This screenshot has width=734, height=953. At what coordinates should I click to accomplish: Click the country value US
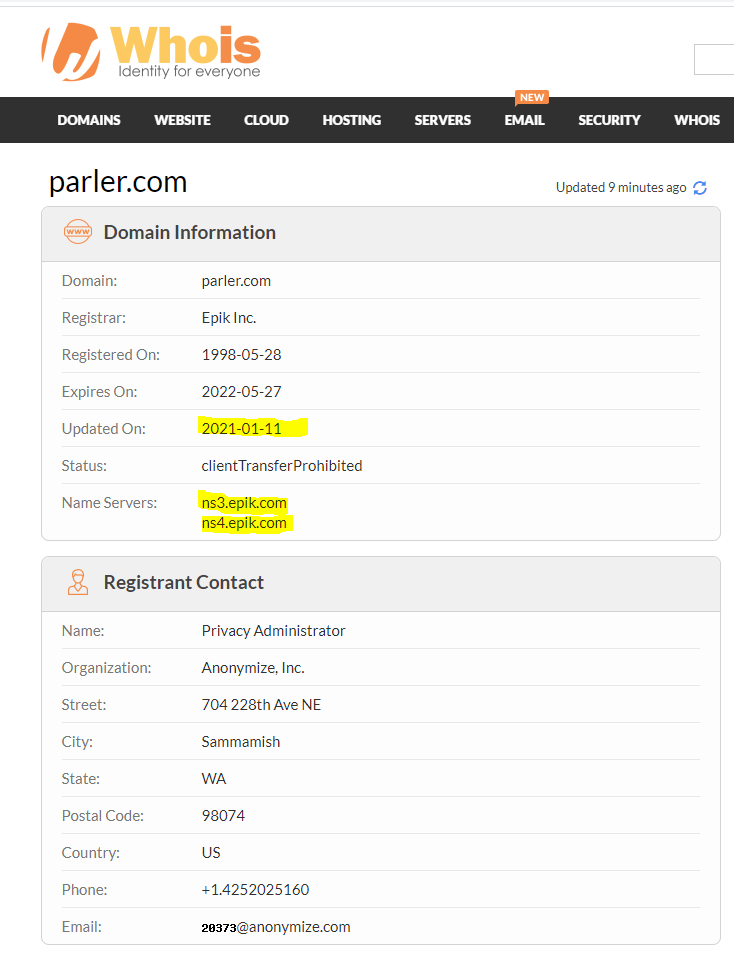pos(211,853)
